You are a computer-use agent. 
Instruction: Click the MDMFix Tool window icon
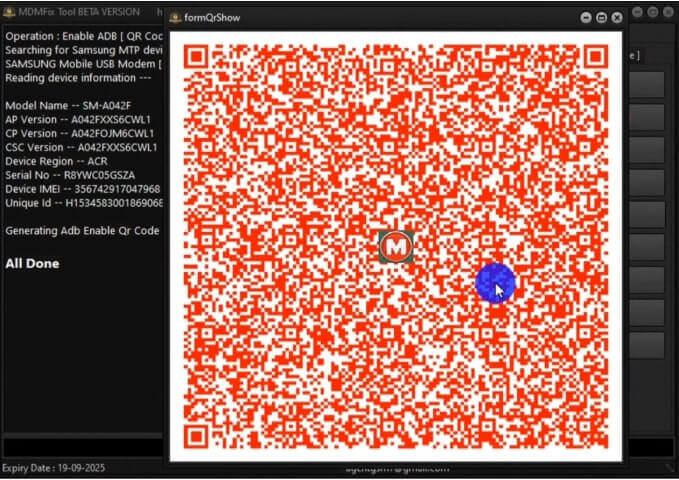point(9,12)
